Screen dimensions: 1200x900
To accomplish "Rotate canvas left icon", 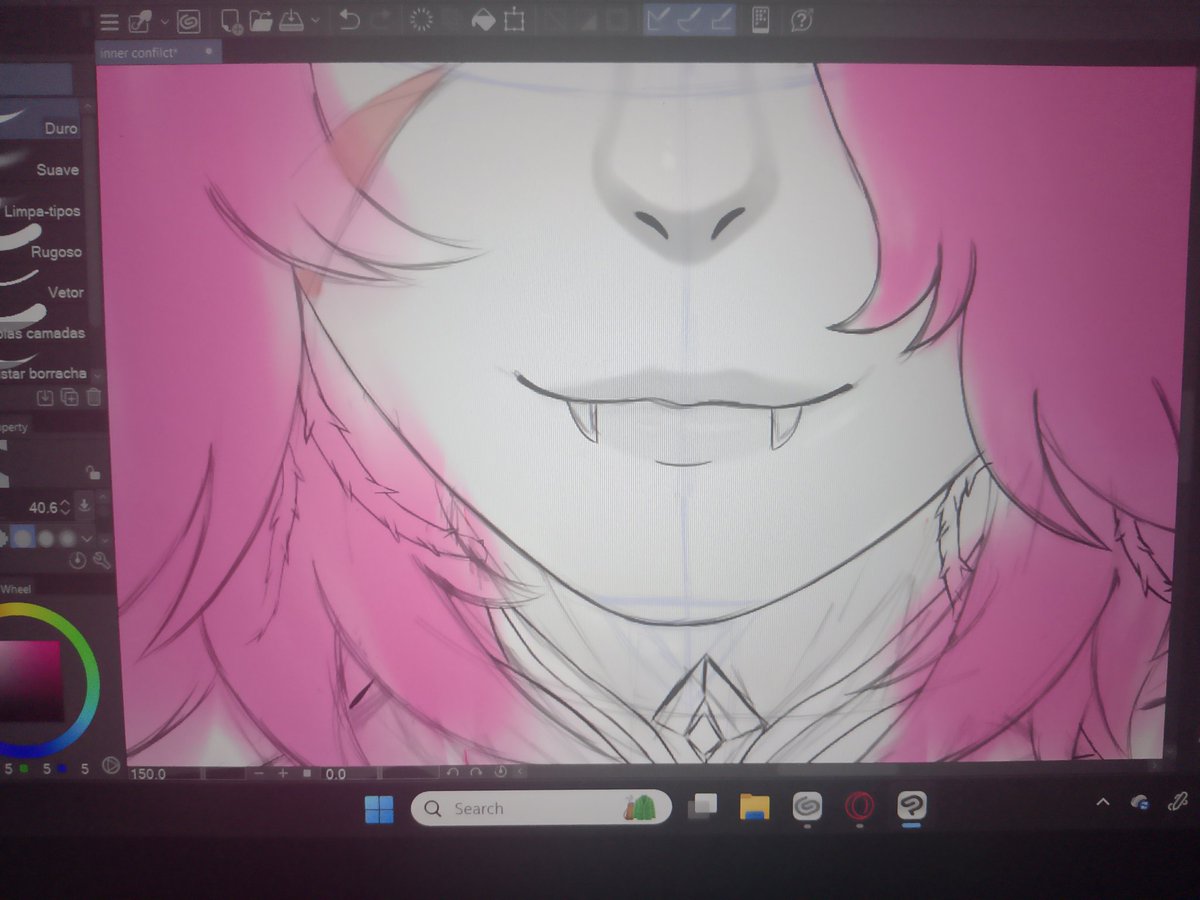I will (x=453, y=773).
